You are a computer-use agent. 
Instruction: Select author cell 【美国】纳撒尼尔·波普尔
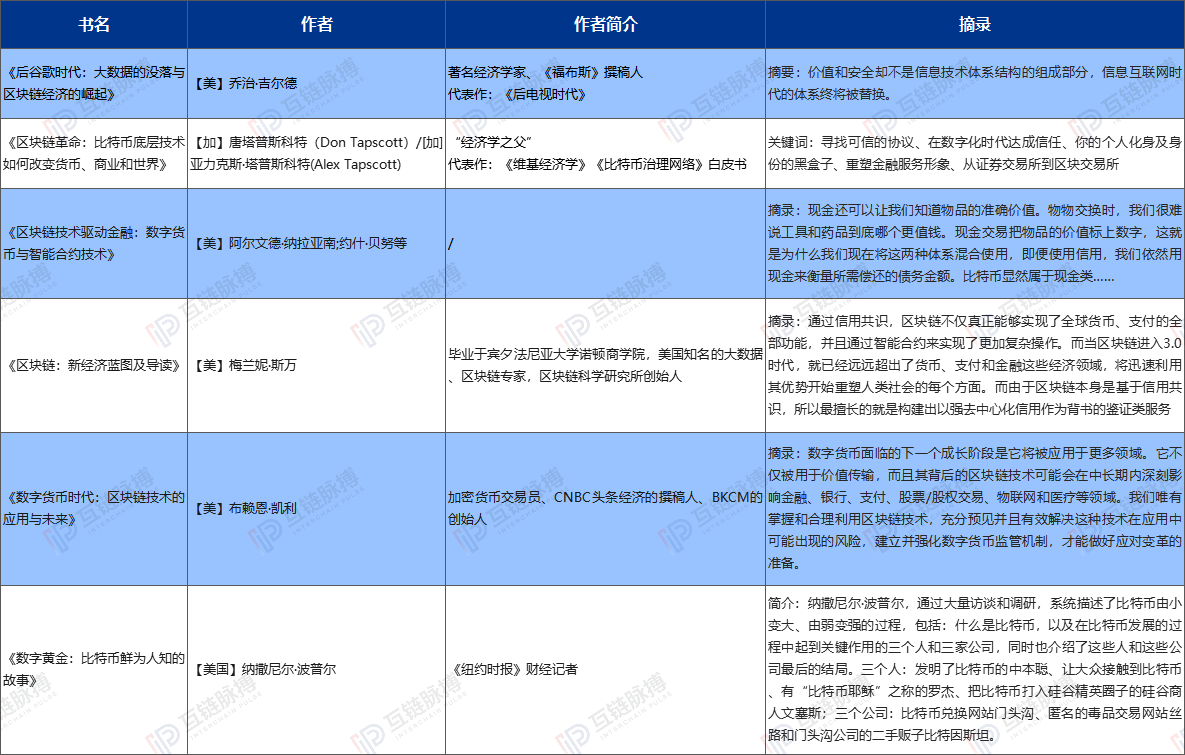pyautogui.click(x=316, y=670)
